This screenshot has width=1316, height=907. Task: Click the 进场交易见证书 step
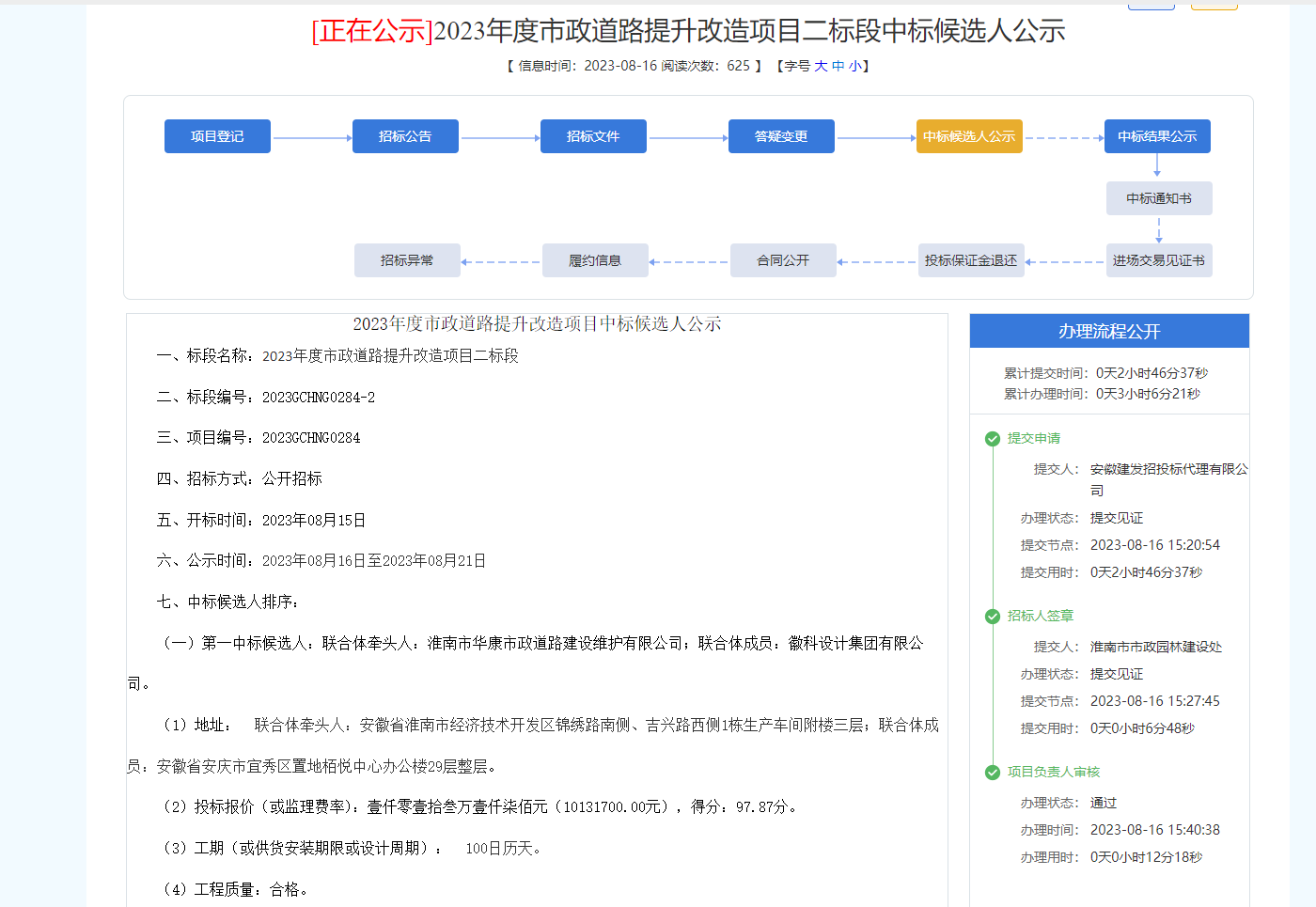click(x=1159, y=260)
